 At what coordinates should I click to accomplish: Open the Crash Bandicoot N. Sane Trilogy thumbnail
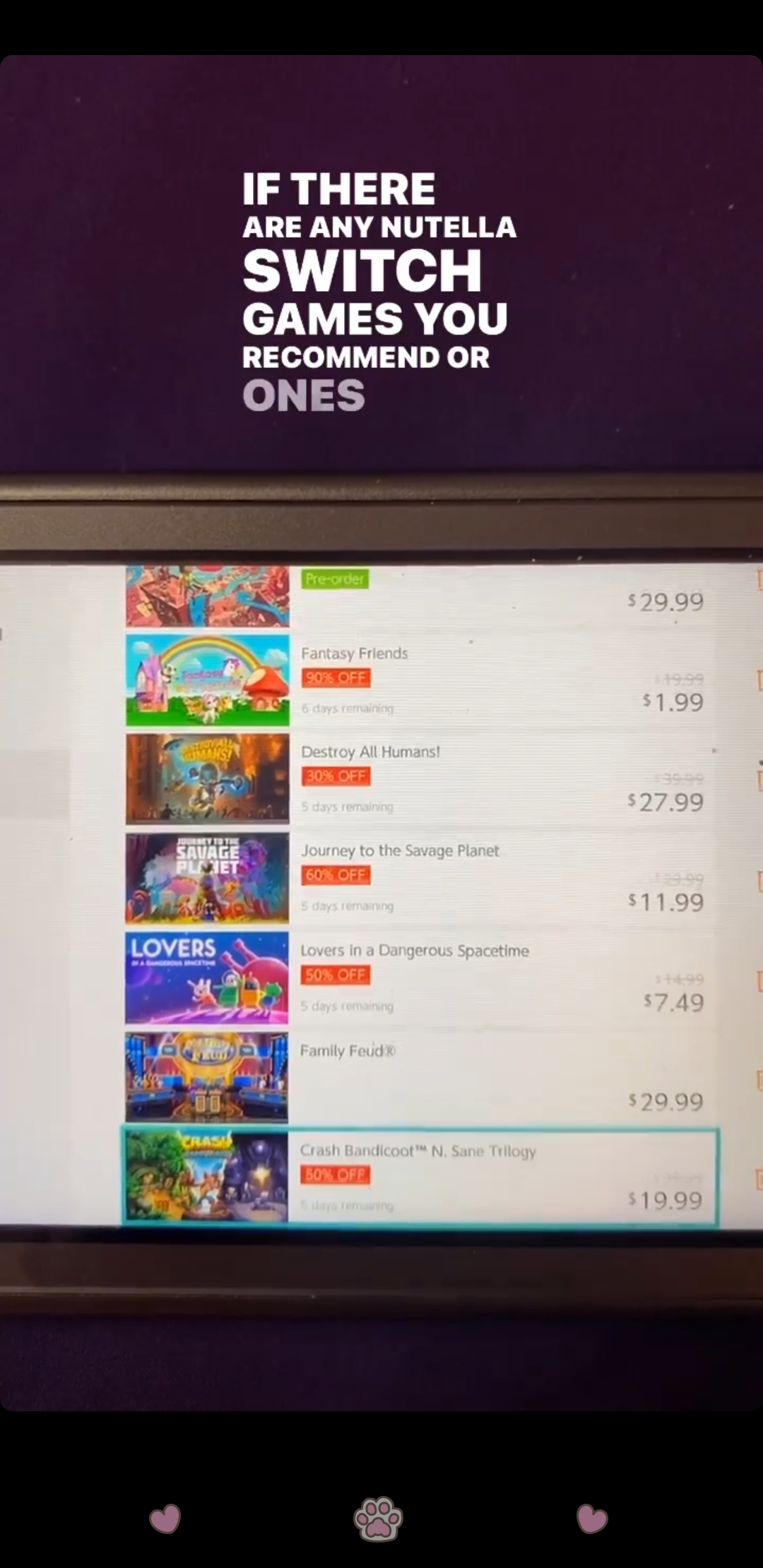point(206,1177)
